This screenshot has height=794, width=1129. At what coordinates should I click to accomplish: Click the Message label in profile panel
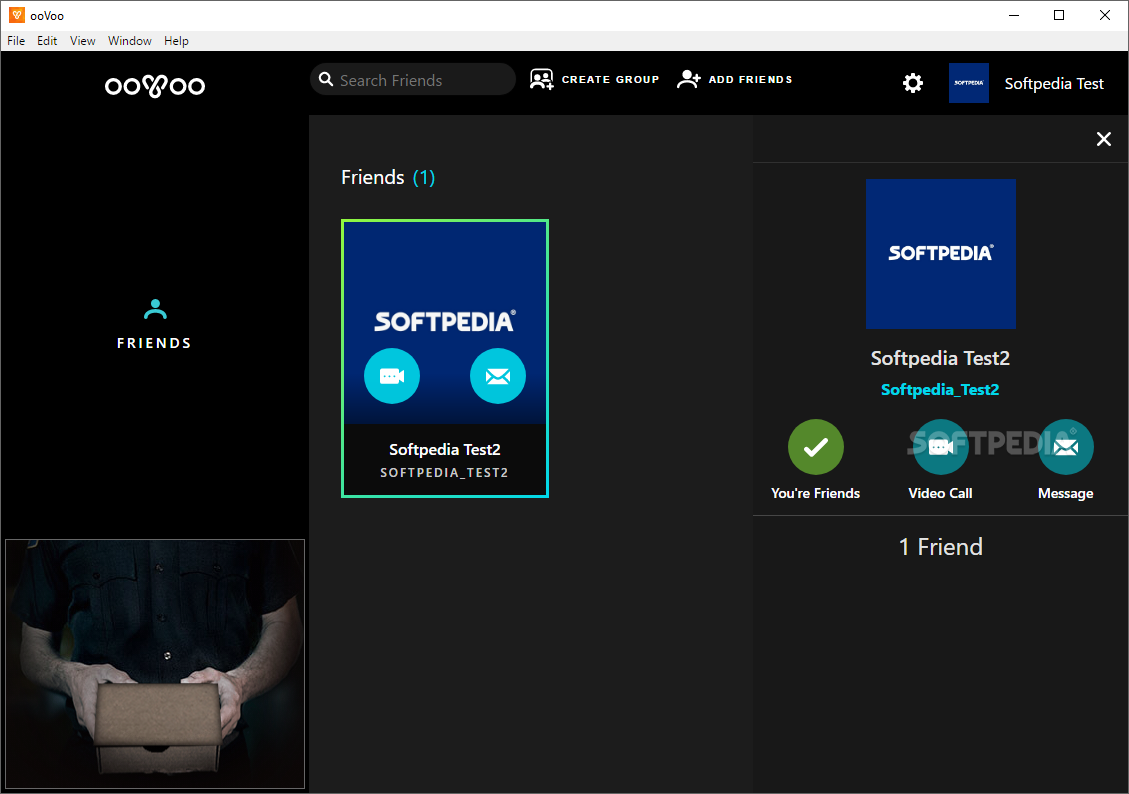point(1066,493)
